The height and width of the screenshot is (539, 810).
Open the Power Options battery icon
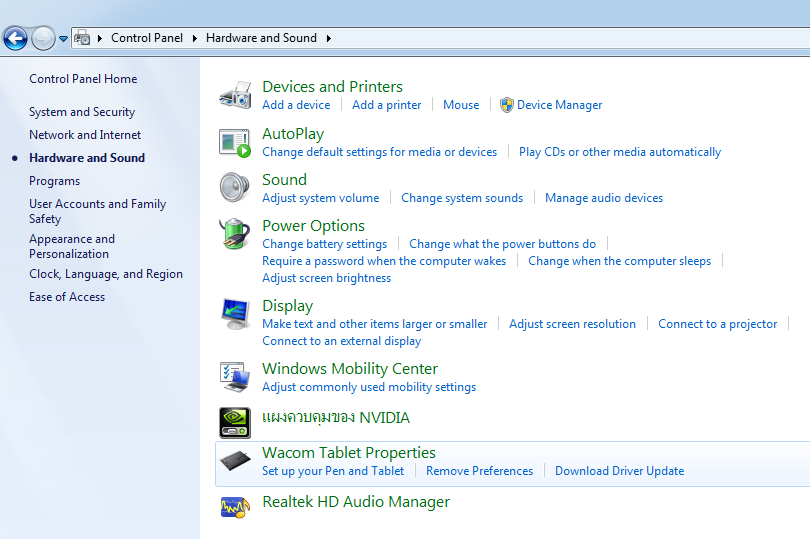[235, 234]
